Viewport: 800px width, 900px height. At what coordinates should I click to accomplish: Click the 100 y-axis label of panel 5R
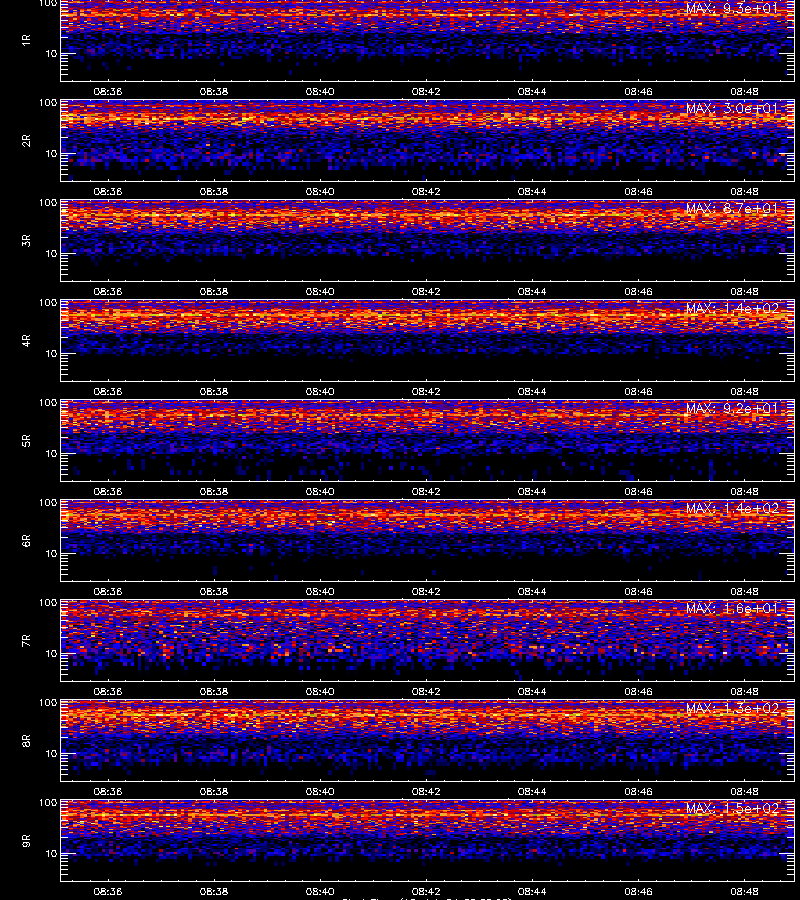click(x=48, y=403)
